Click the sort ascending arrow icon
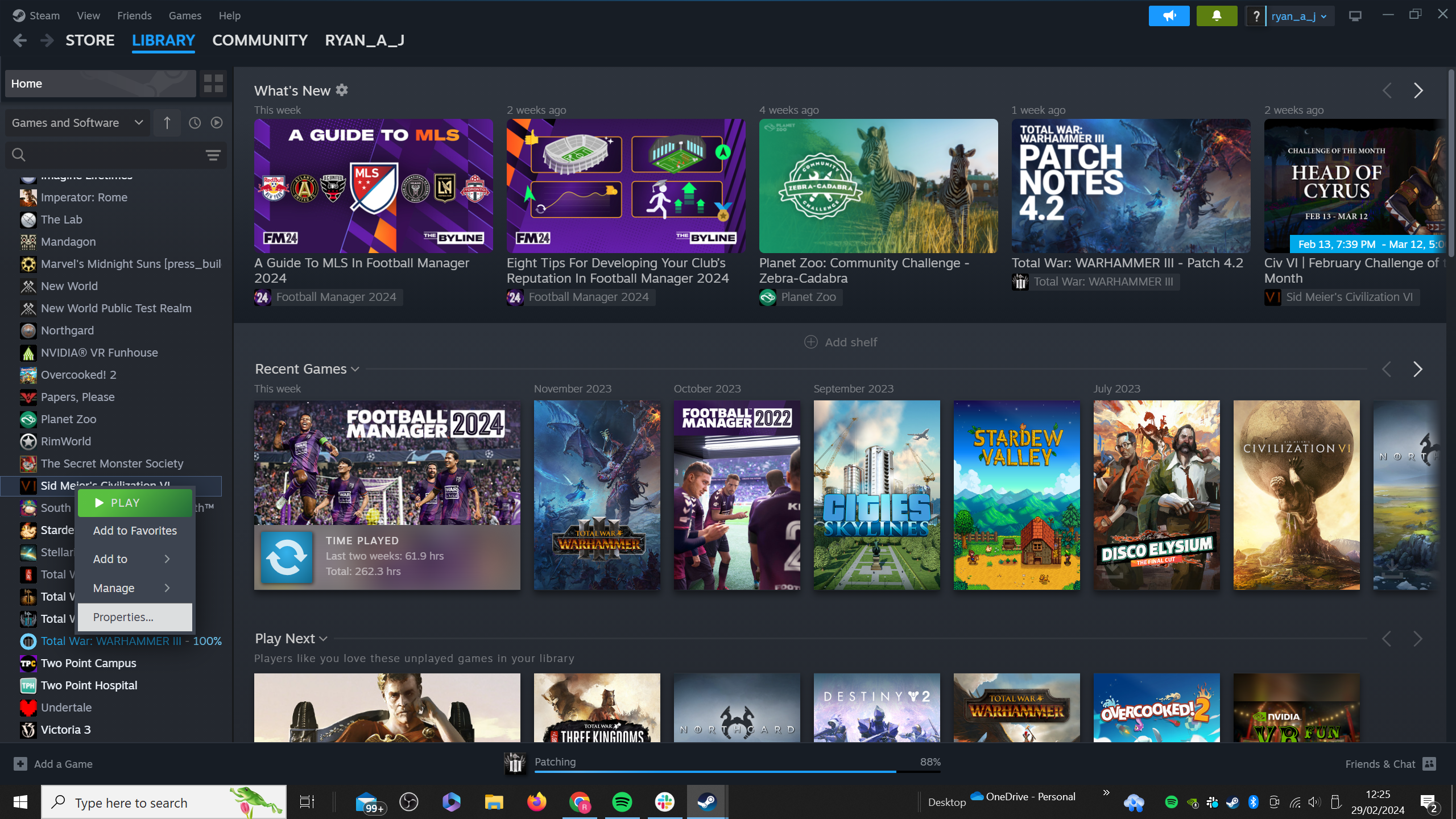The width and height of the screenshot is (1456, 819). [x=167, y=123]
